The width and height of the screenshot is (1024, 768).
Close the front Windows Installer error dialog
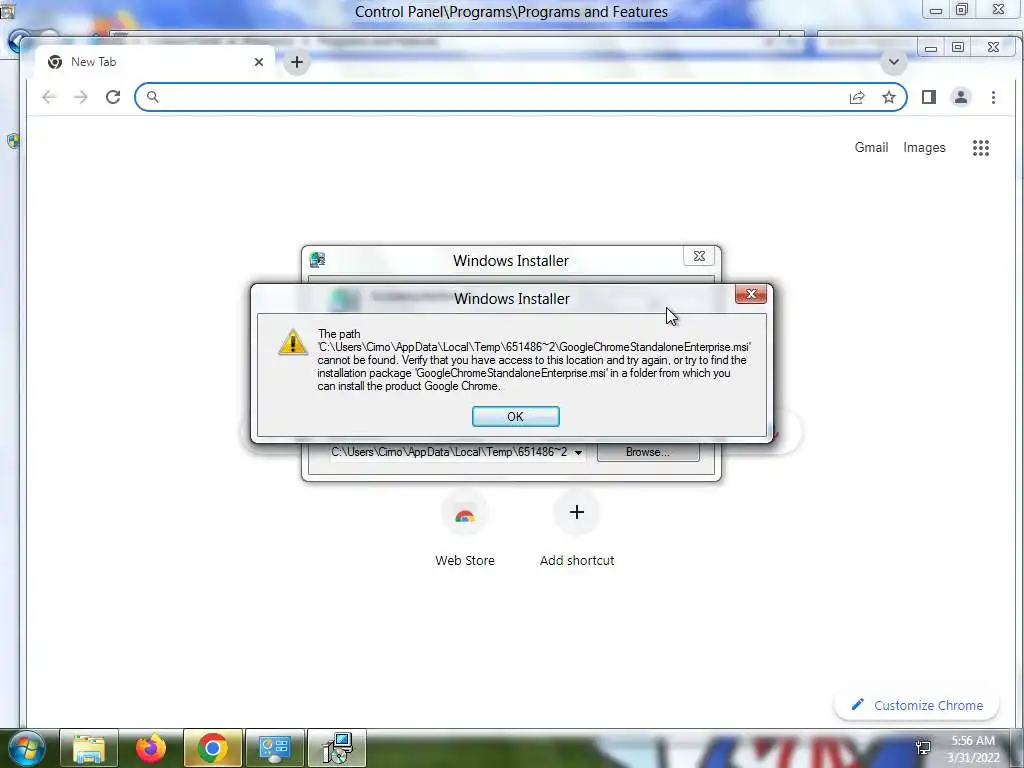pos(750,294)
